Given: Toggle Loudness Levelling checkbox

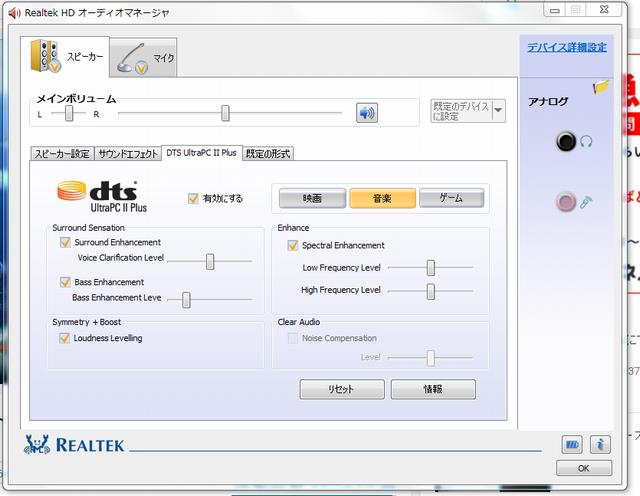Looking at the screenshot, I should (x=64, y=338).
